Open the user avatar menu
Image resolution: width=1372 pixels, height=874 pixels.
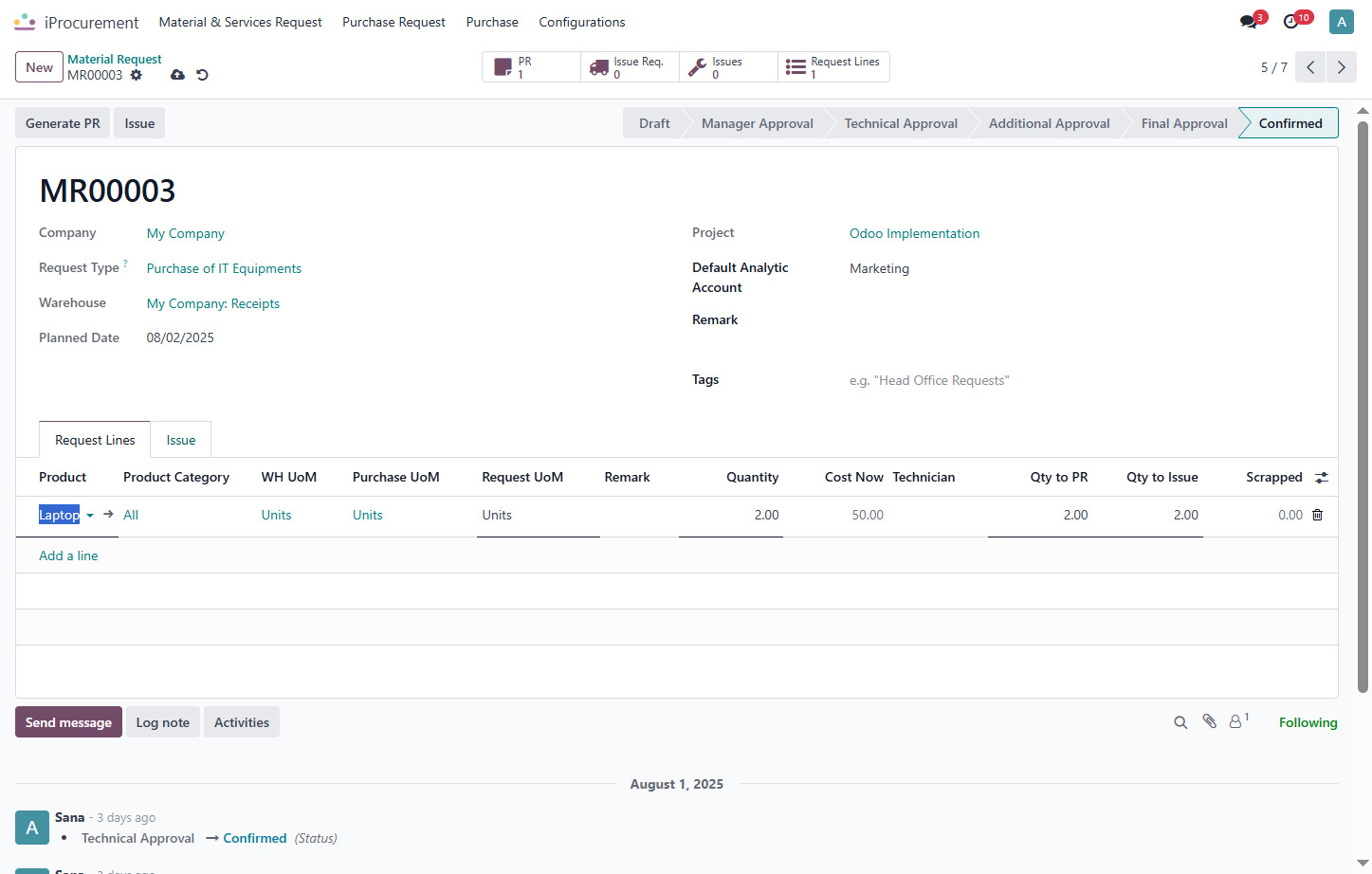(1342, 22)
